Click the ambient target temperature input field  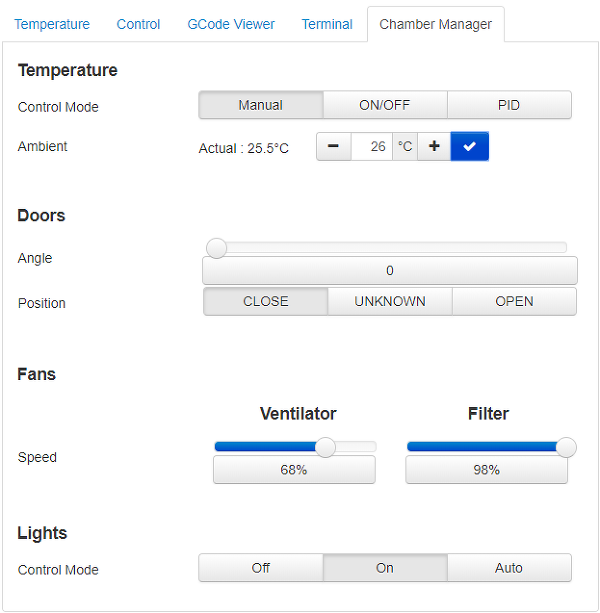[x=372, y=146]
